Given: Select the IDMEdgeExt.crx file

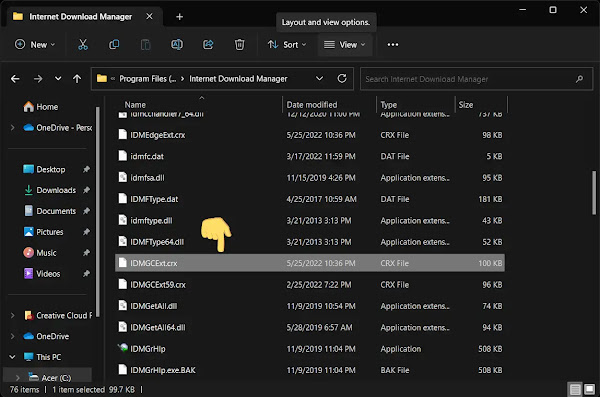Looking at the screenshot, I should coord(310,135).
